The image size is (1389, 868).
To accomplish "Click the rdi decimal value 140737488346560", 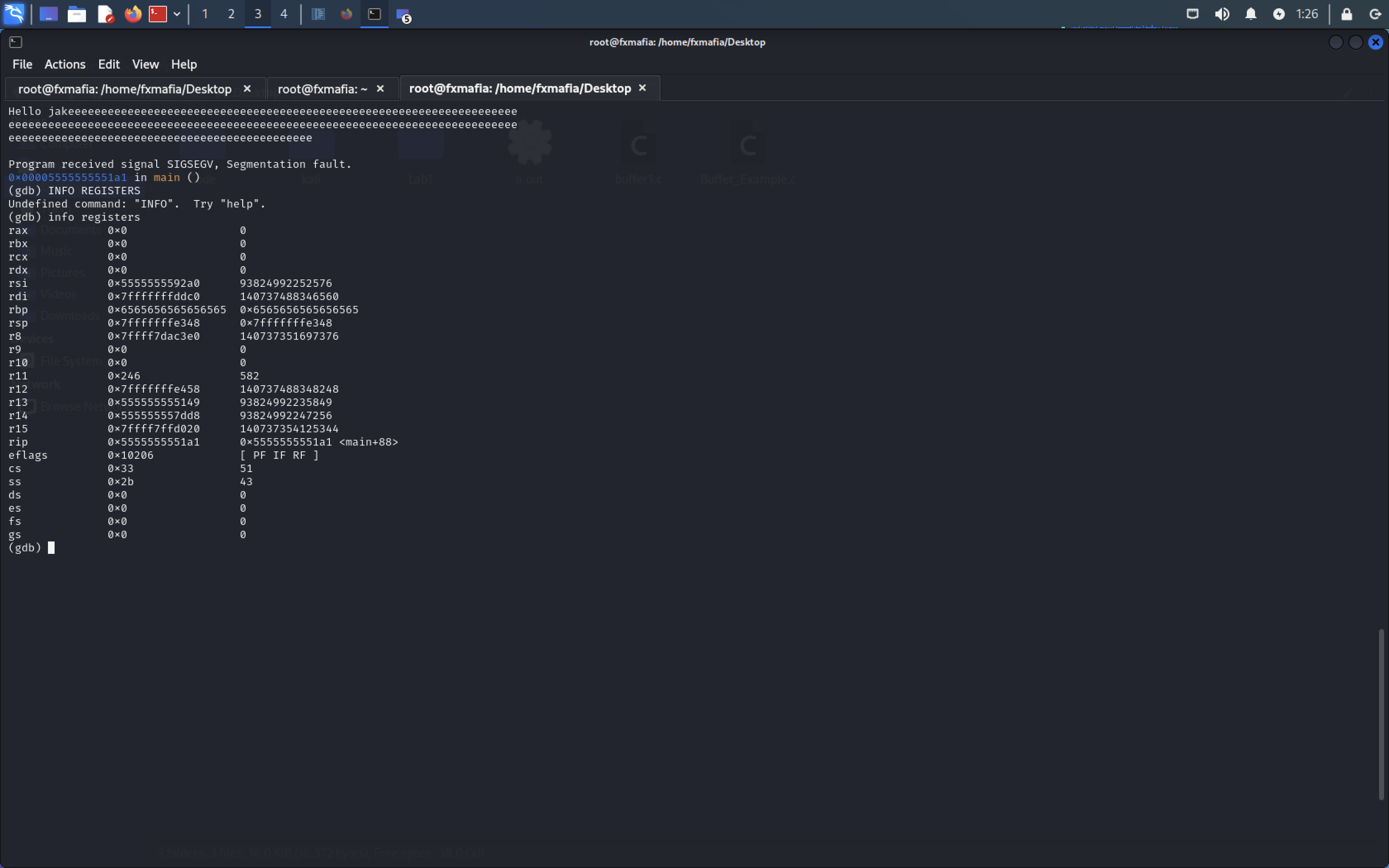I will 289,297.
